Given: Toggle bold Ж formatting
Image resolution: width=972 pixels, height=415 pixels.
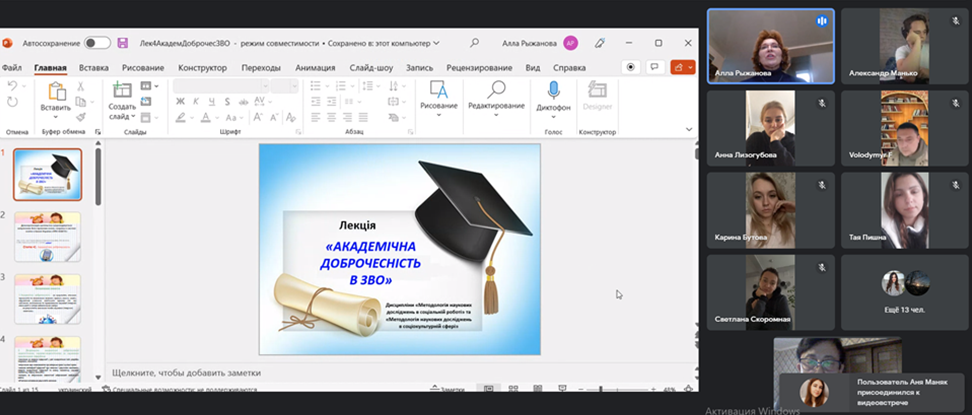Looking at the screenshot, I should [179, 102].
